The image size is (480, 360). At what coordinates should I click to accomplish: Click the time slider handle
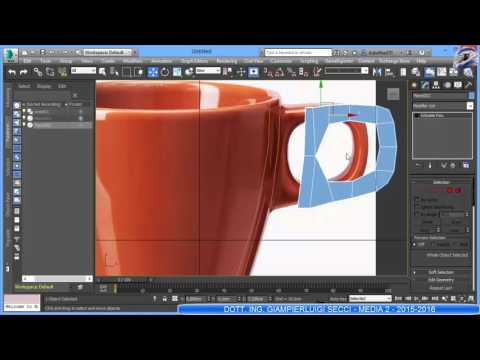[124, 280]
